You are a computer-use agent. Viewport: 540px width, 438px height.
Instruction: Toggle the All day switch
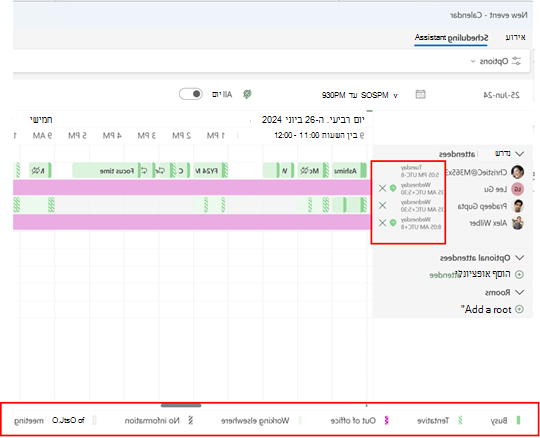[191, 94]
